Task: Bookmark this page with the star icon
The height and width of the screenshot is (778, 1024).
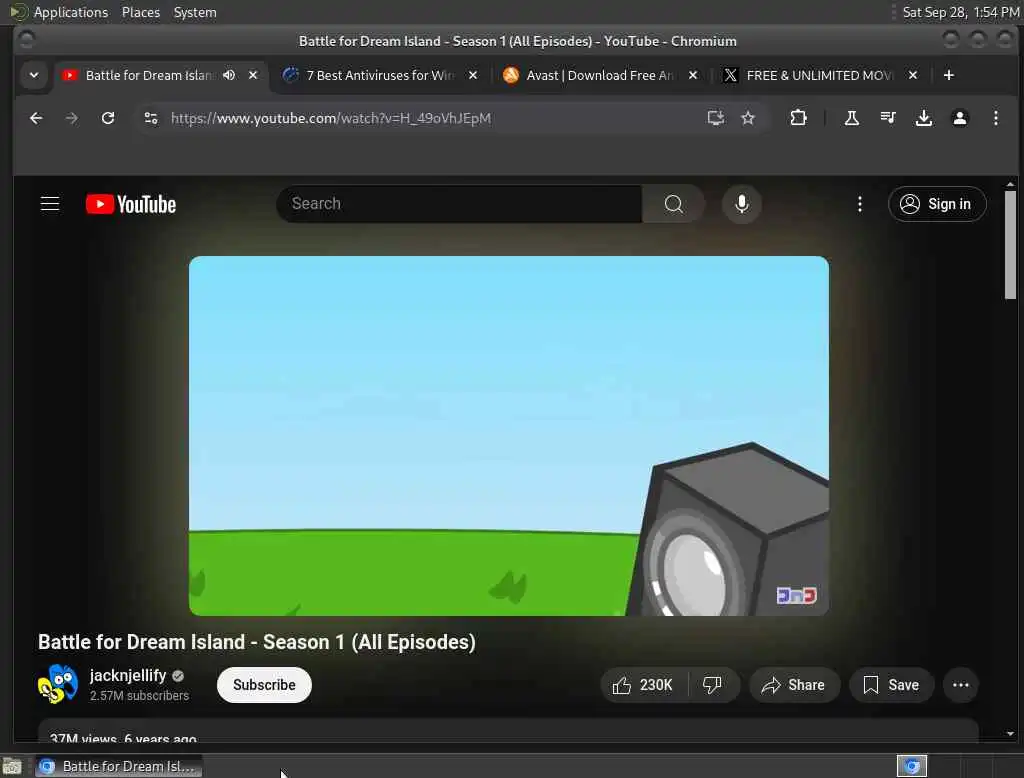Action: tap(748, 118)
